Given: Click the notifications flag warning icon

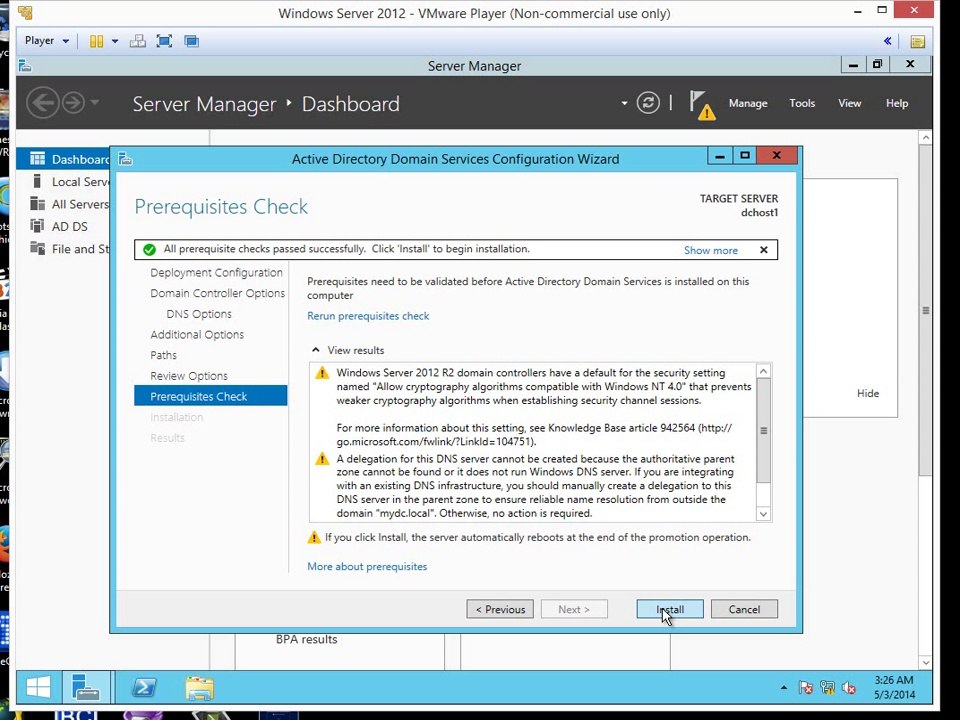Looking at the screenshot, I should (702, 105).
